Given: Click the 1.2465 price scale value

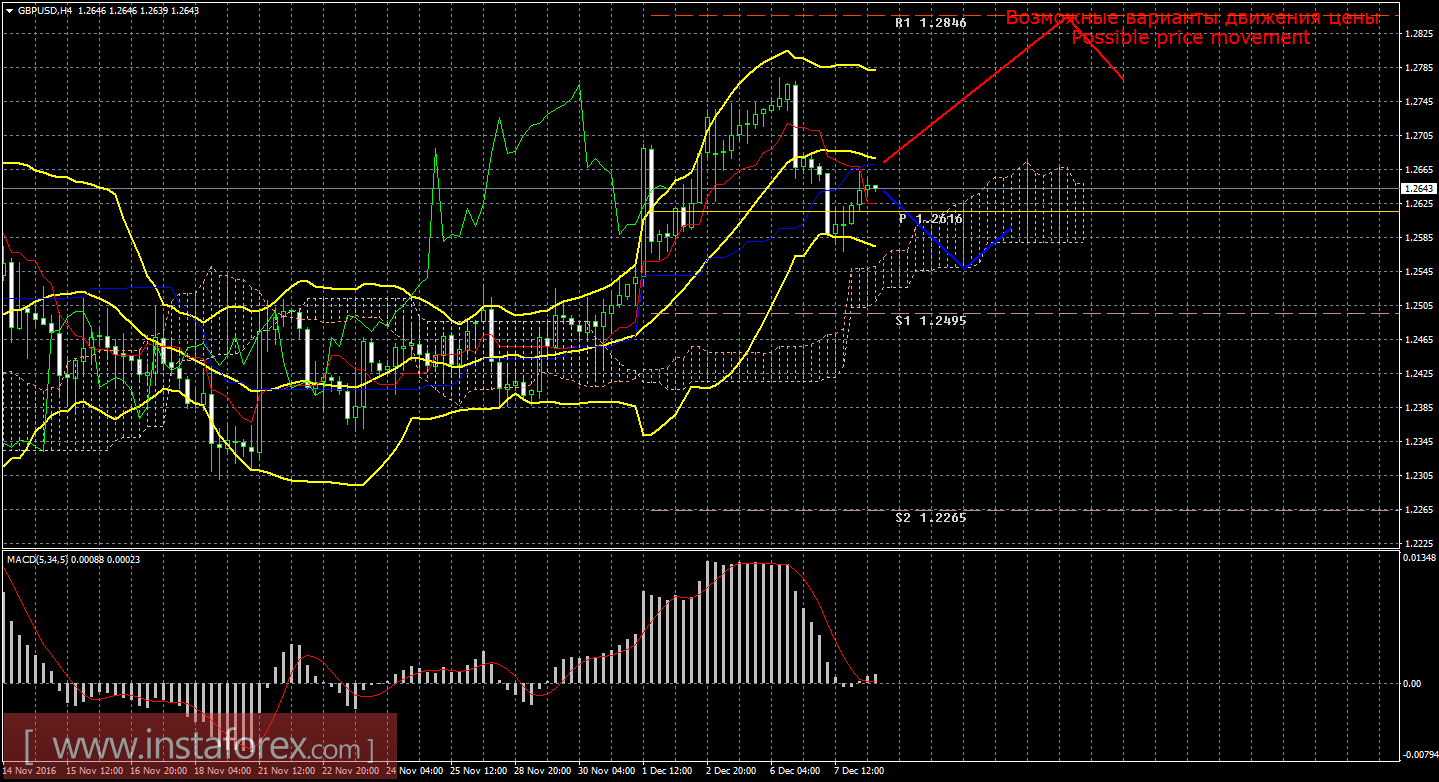Looking at the screenshot, I should coord(1417,340).
